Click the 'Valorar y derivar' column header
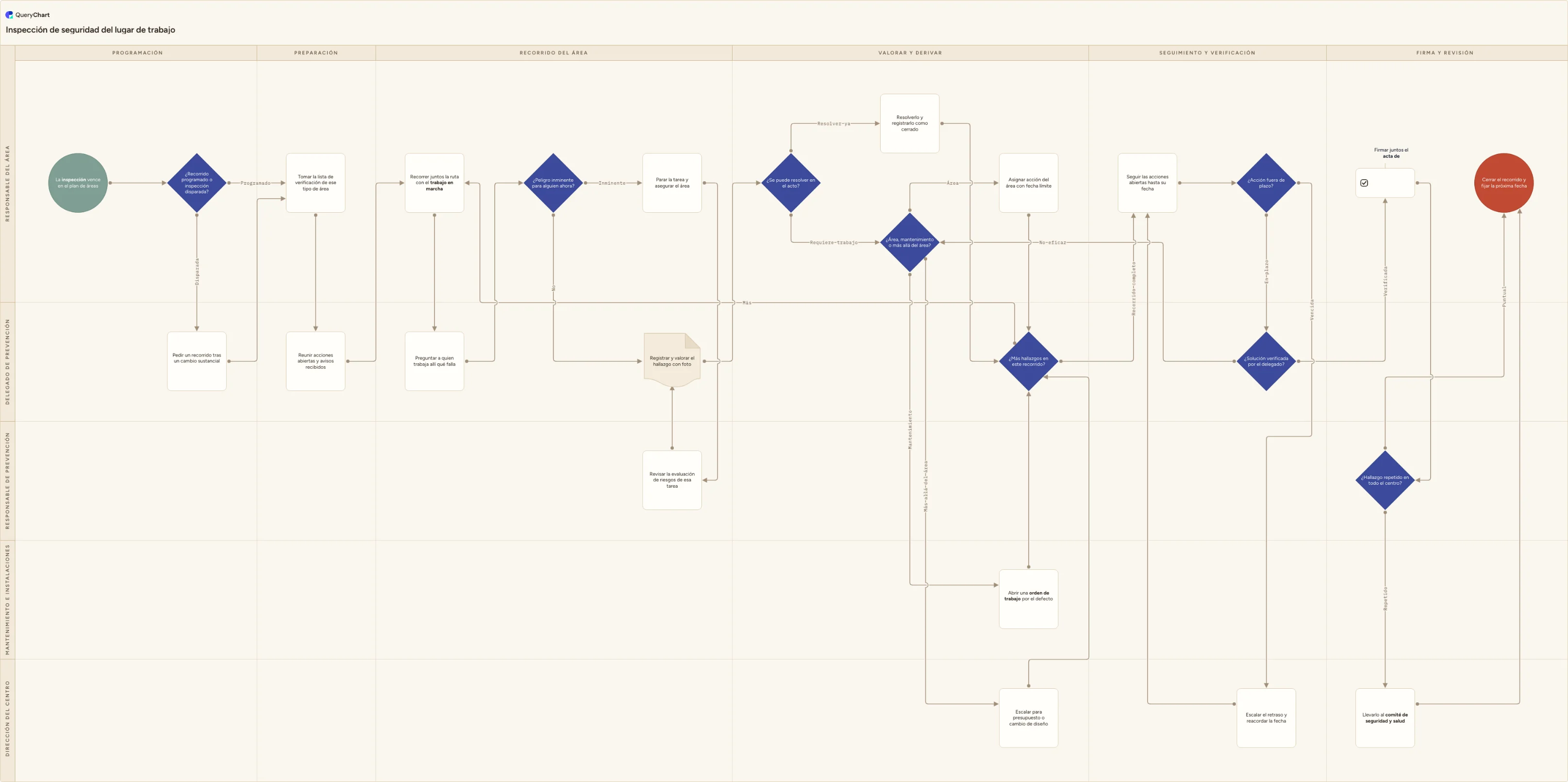The width and height of the screenshot is (1568, 782). click(910, 53)
